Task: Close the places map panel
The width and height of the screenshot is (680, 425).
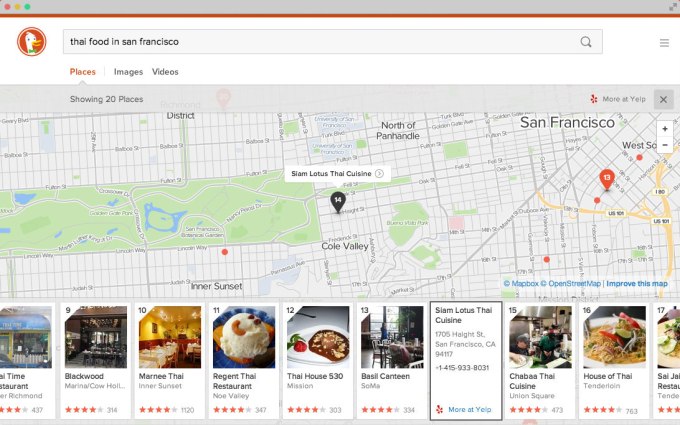Action: (664, 99)
